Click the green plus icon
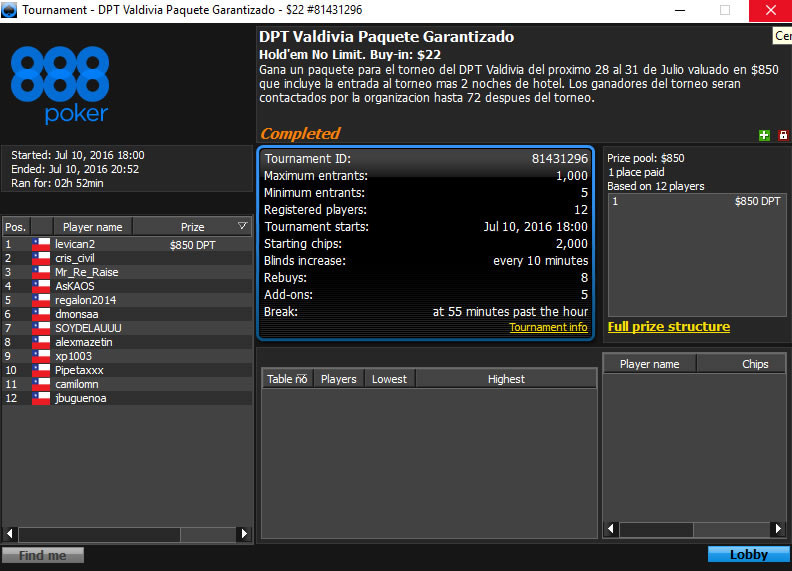Image resolution: width=792 pixels, height=571 pixels. pyautogui.click(x=765, y=135)
